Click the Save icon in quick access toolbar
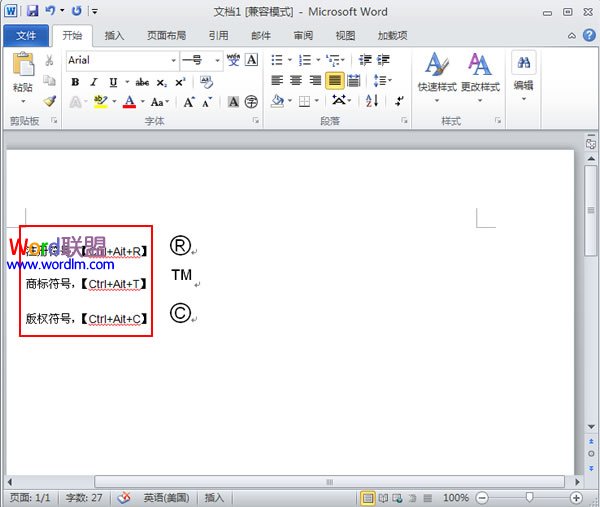Screen dimensions: 600x507 pyautogui.click(x=32, y=11)
